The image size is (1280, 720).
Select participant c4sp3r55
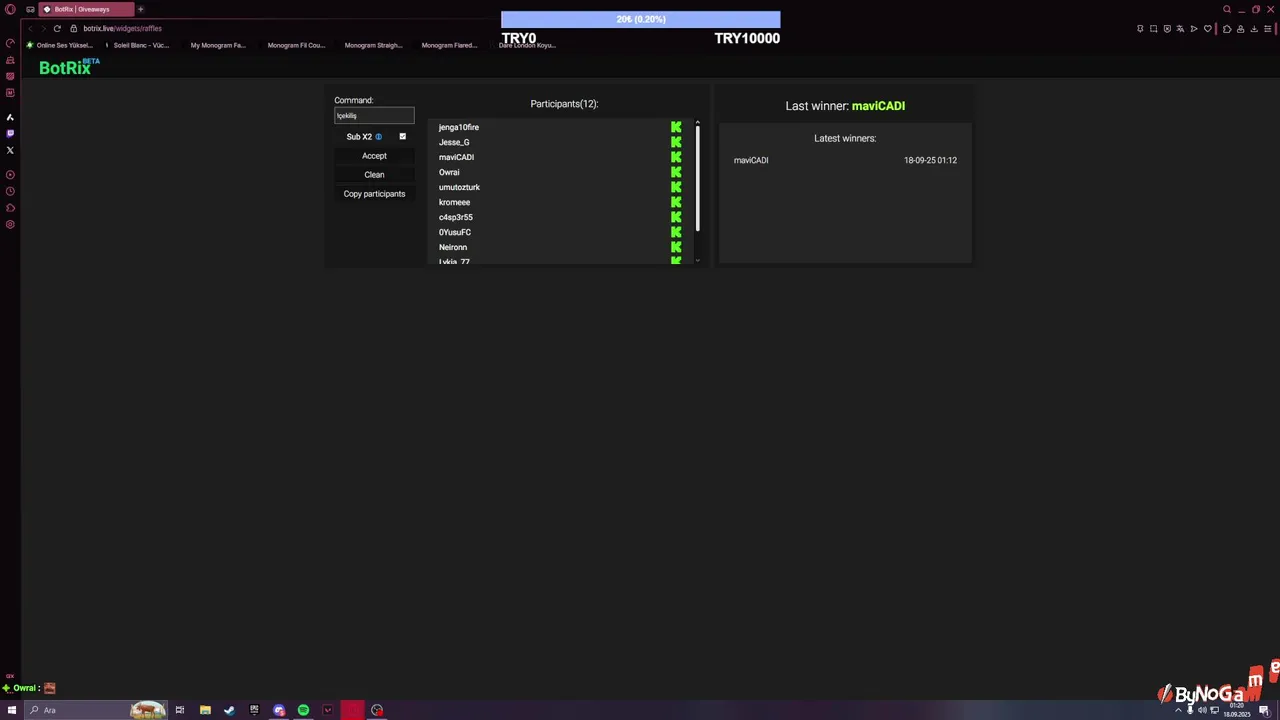[x=456, y=217]
